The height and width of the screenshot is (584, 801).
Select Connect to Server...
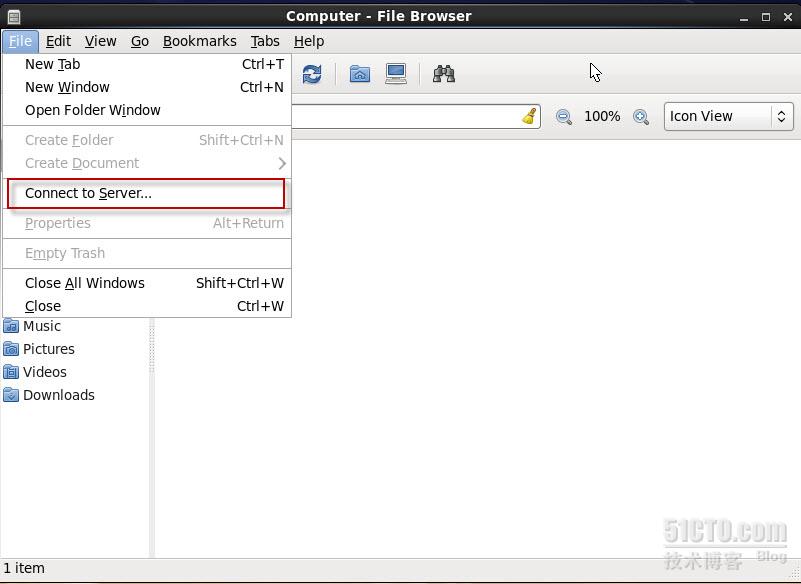point(146,193)
